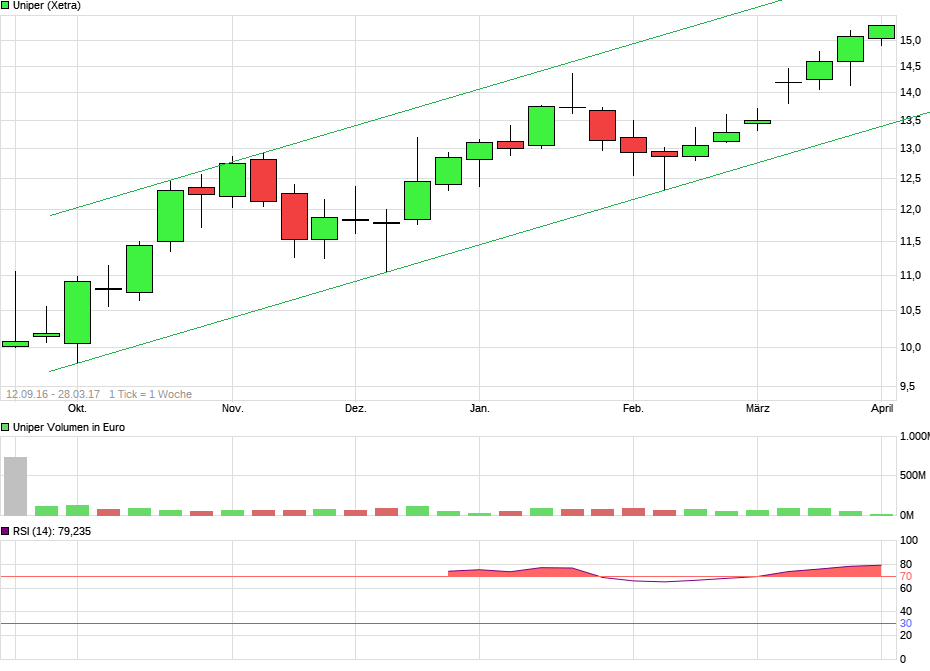
Task: Click the date range text '12.09.16 - 28.03.17'
Action: (x=53, y=394)
